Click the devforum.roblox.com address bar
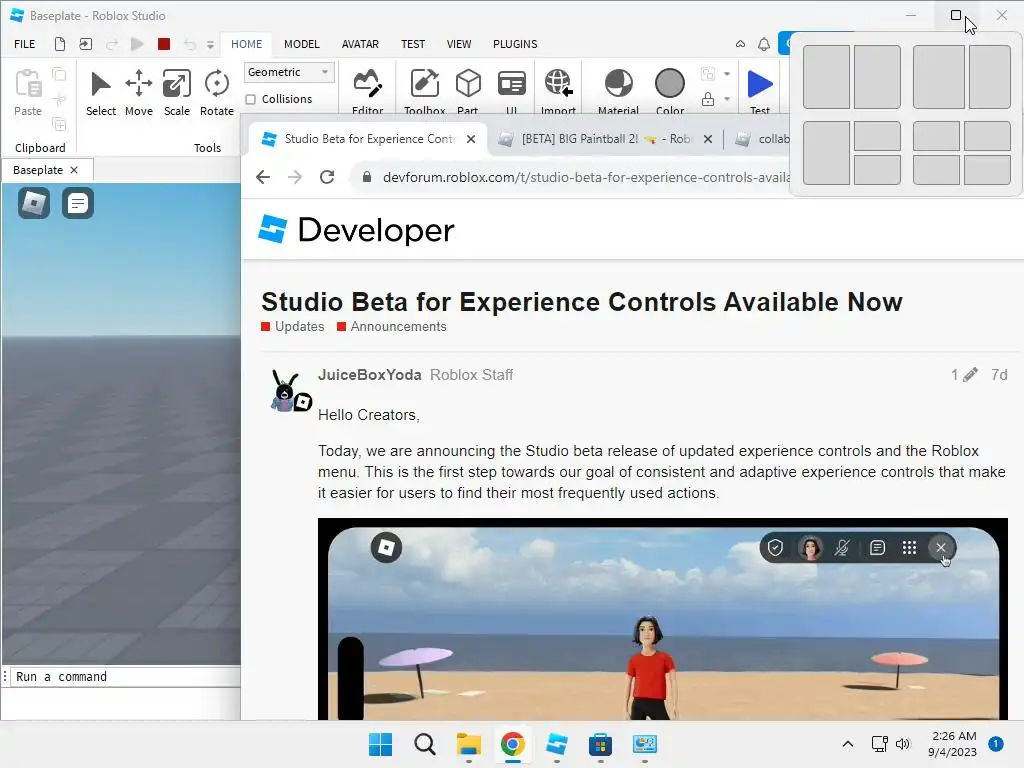Screen dimensions: 1024x768 point(585,177)
